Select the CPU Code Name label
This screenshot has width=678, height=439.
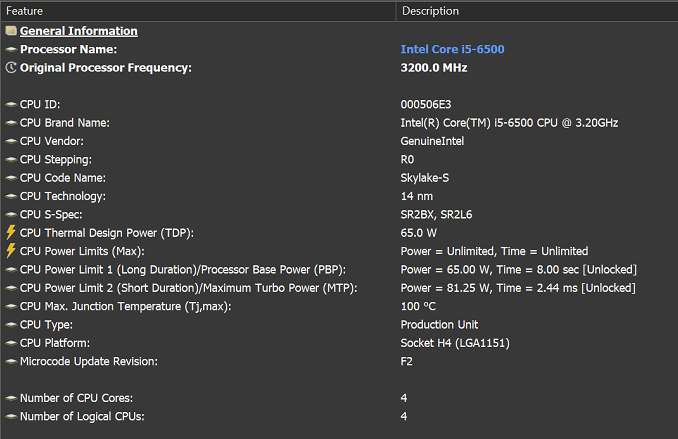point(62,178)
